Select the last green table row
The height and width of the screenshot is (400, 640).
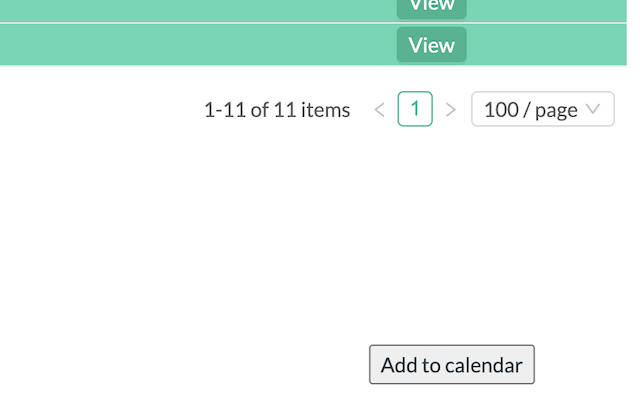[200, 45]
